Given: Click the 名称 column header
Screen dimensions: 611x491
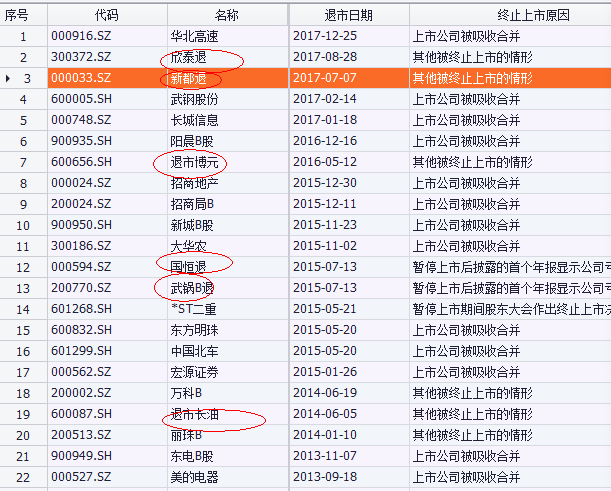Looking at the screenshot, I should coord(226,15).
